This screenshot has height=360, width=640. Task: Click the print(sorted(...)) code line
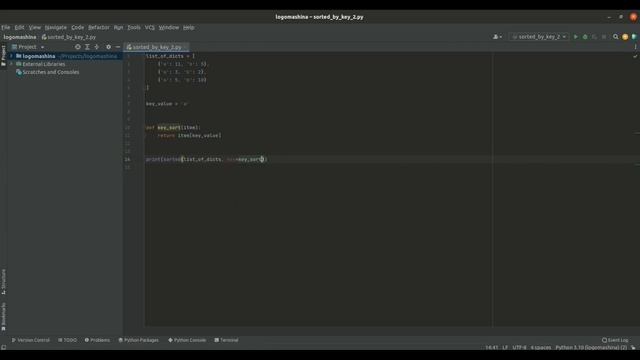coord(207,159)
